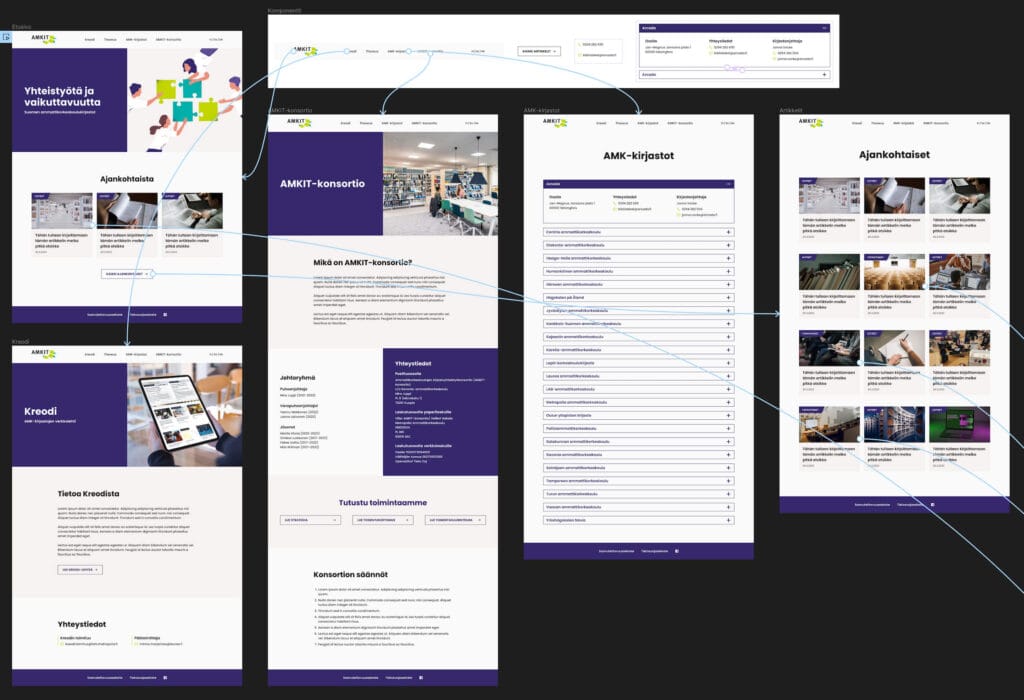Screen dimensions: 1024x700
Task: Select the Komponentit frame label
Action: (x=284, y=10)
